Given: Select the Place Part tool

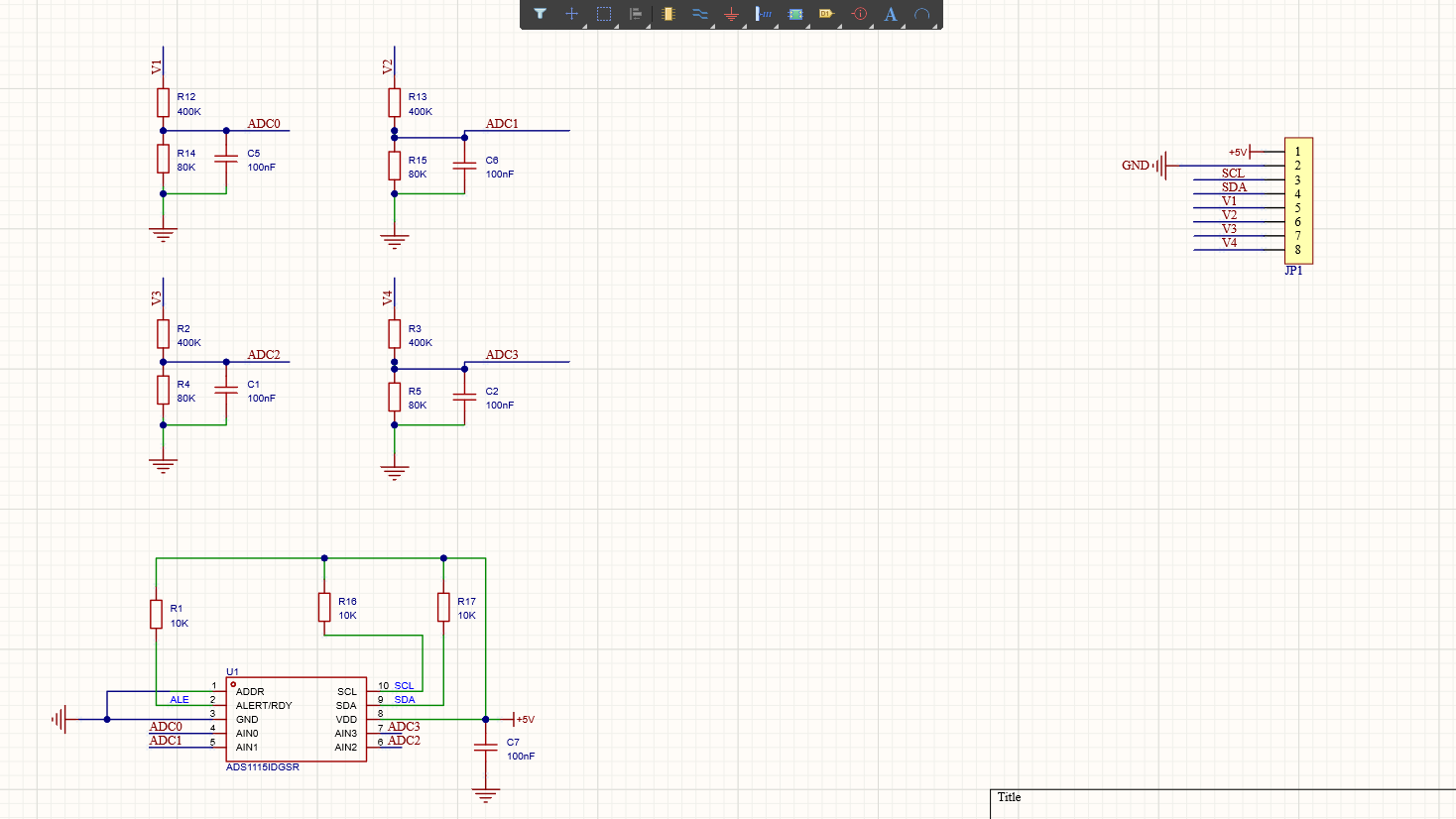Looking at the screenshot, I should pos(667,14).
